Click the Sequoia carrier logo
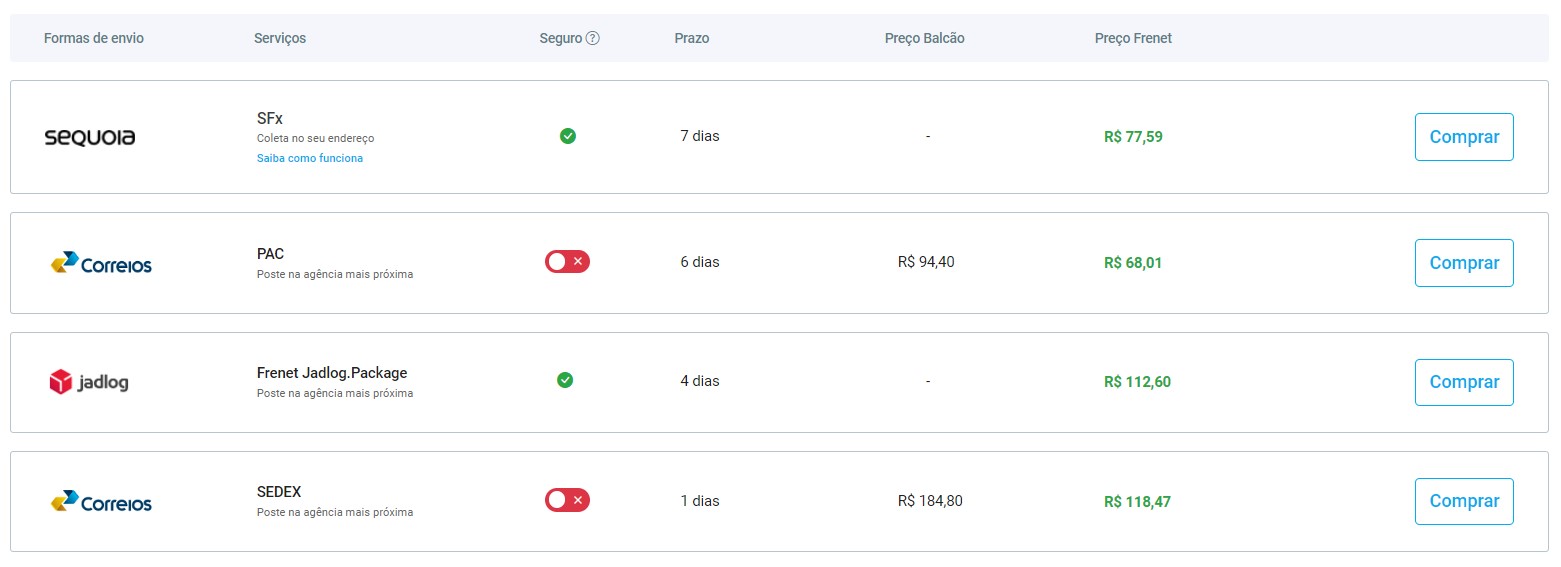The image size is (1561, 567). [90, 137]
